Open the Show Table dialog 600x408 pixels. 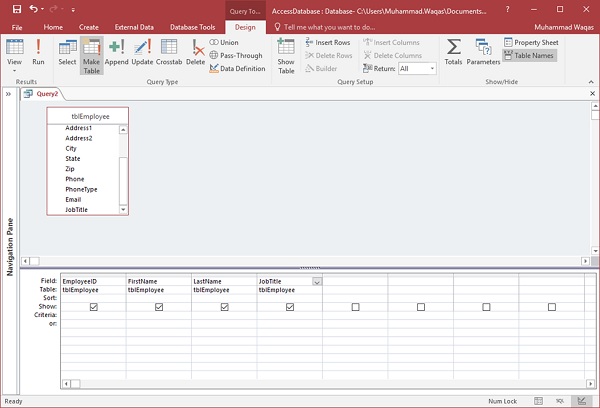[x=286, y=54]
